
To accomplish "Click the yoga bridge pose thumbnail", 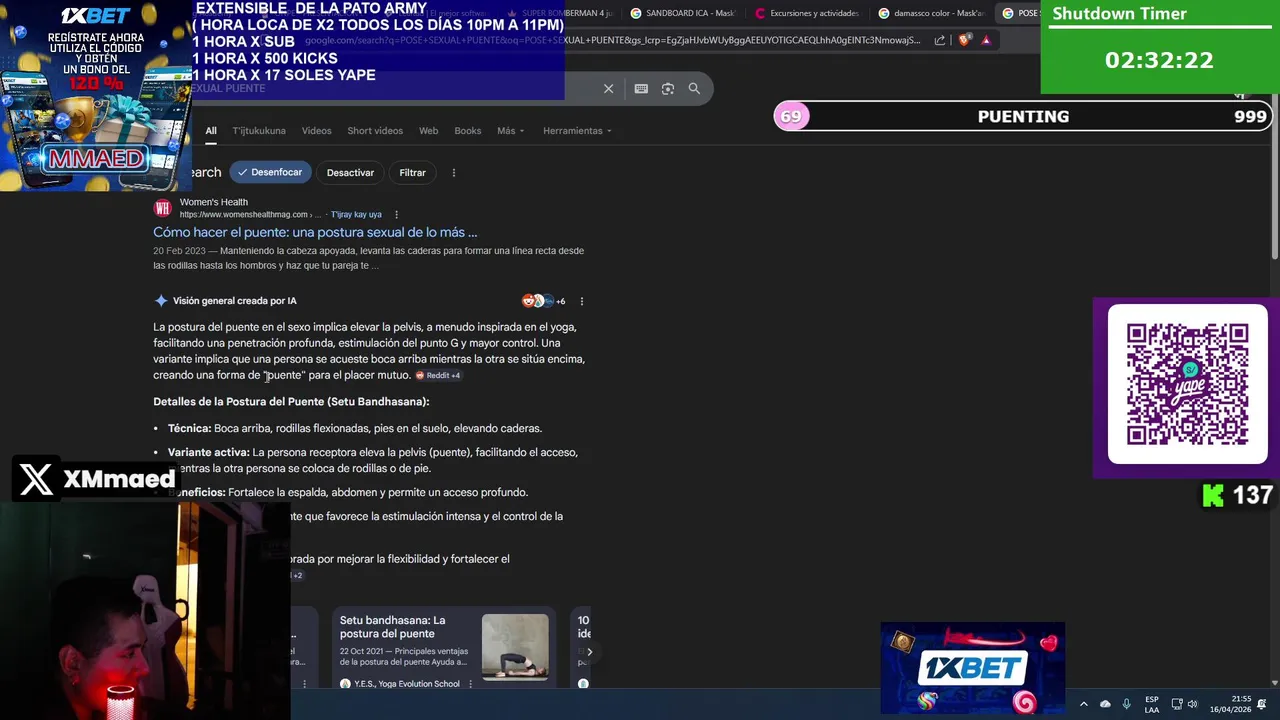I will tap(515, 647).
